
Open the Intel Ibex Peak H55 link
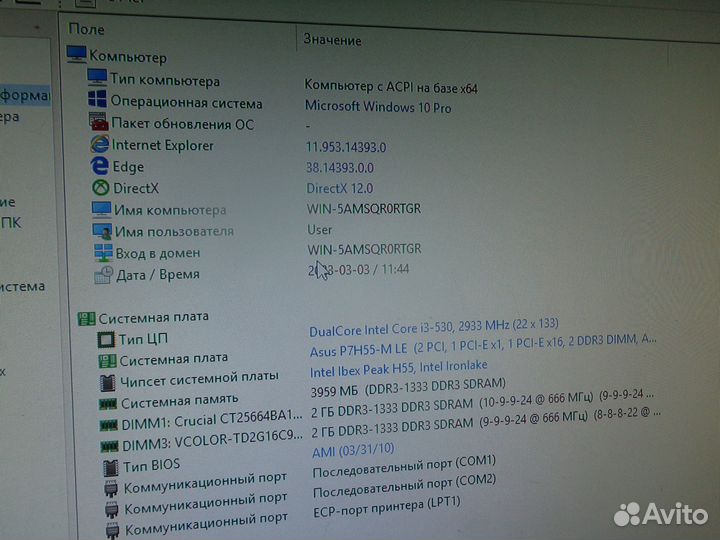399,369
